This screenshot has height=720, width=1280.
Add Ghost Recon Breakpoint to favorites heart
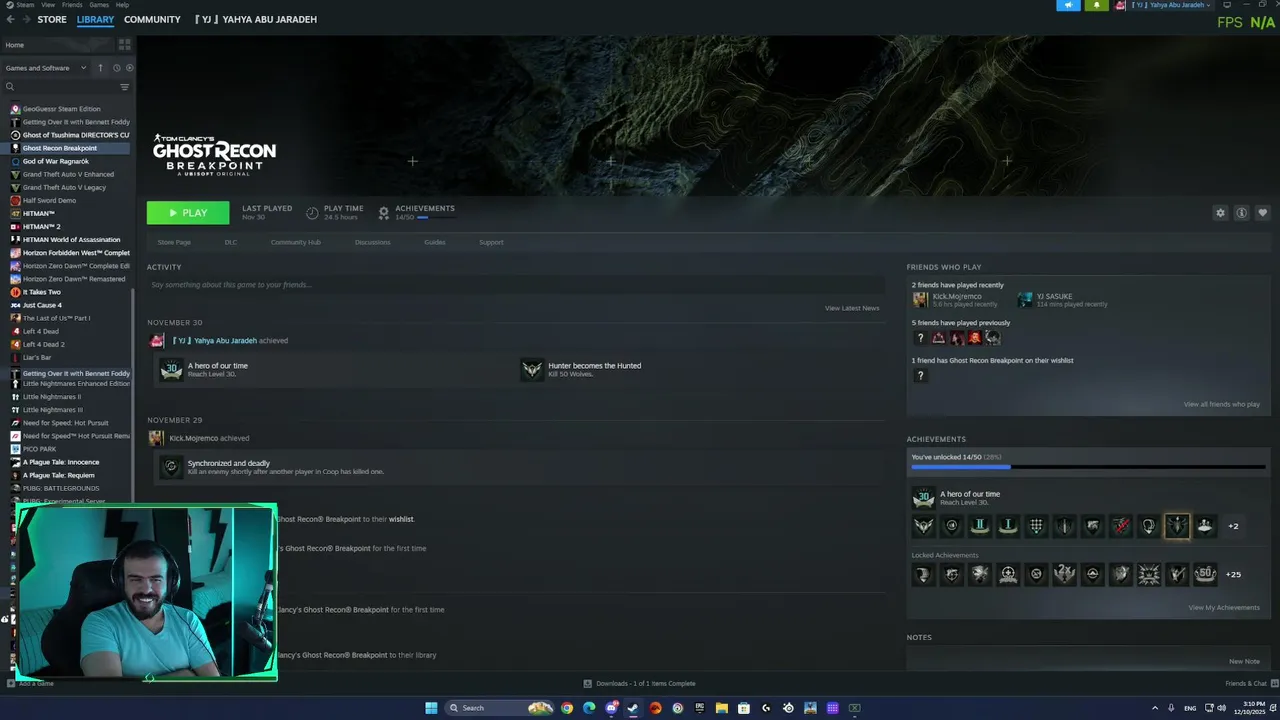pos(1262,213)
